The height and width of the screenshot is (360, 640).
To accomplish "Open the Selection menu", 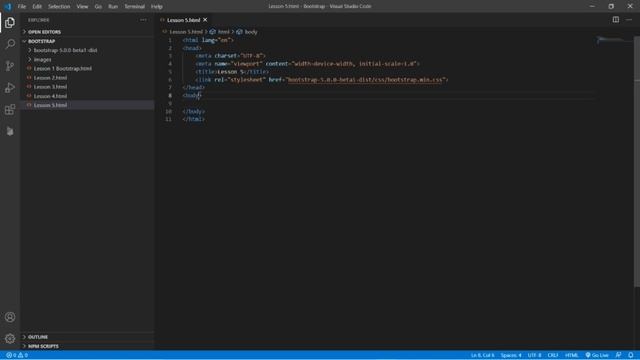I will 59,6.
